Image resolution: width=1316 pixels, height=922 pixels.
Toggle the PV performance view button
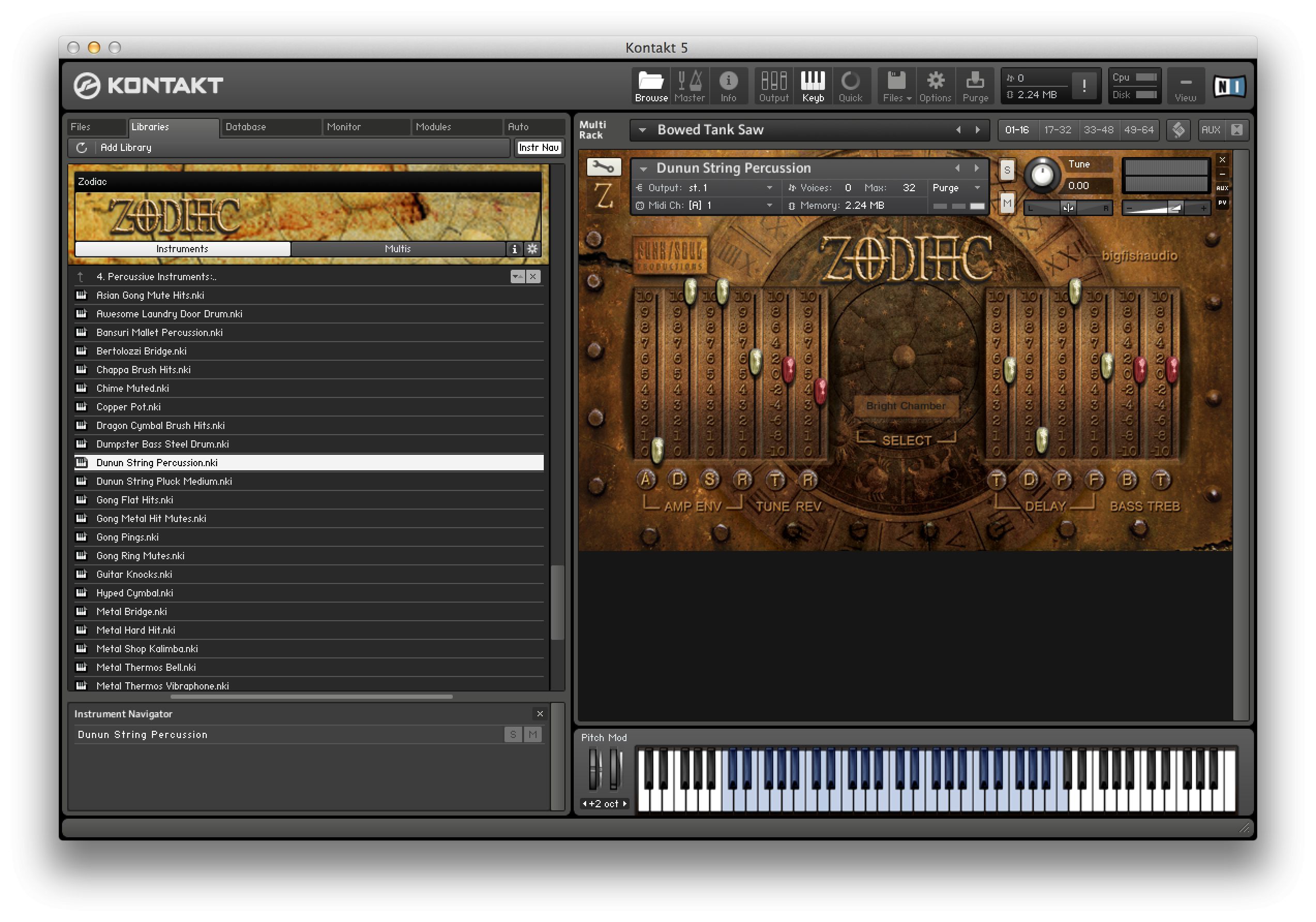[x=1222, y=203]
